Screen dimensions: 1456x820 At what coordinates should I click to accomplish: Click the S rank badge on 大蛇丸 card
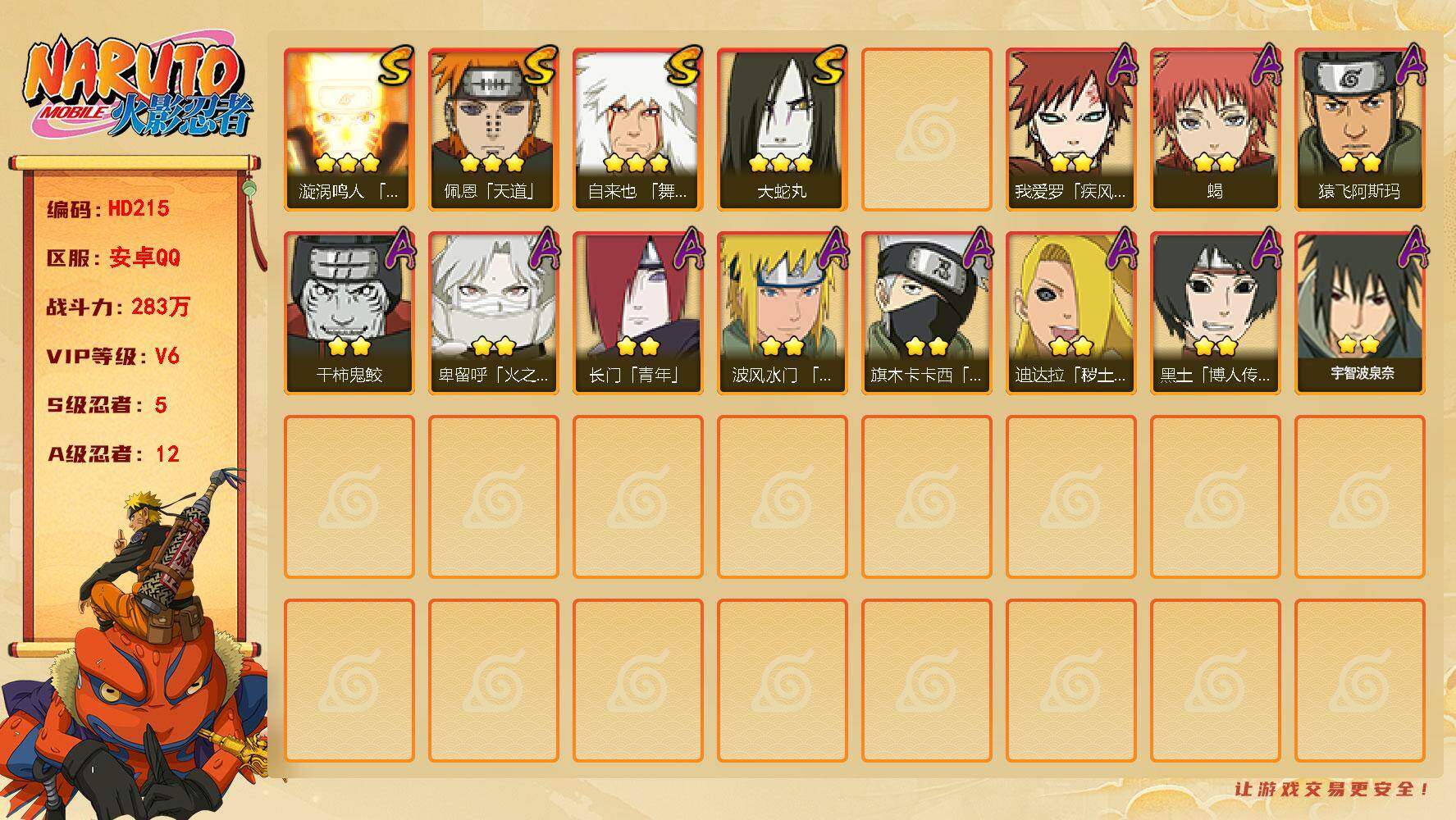click(830, 65)
